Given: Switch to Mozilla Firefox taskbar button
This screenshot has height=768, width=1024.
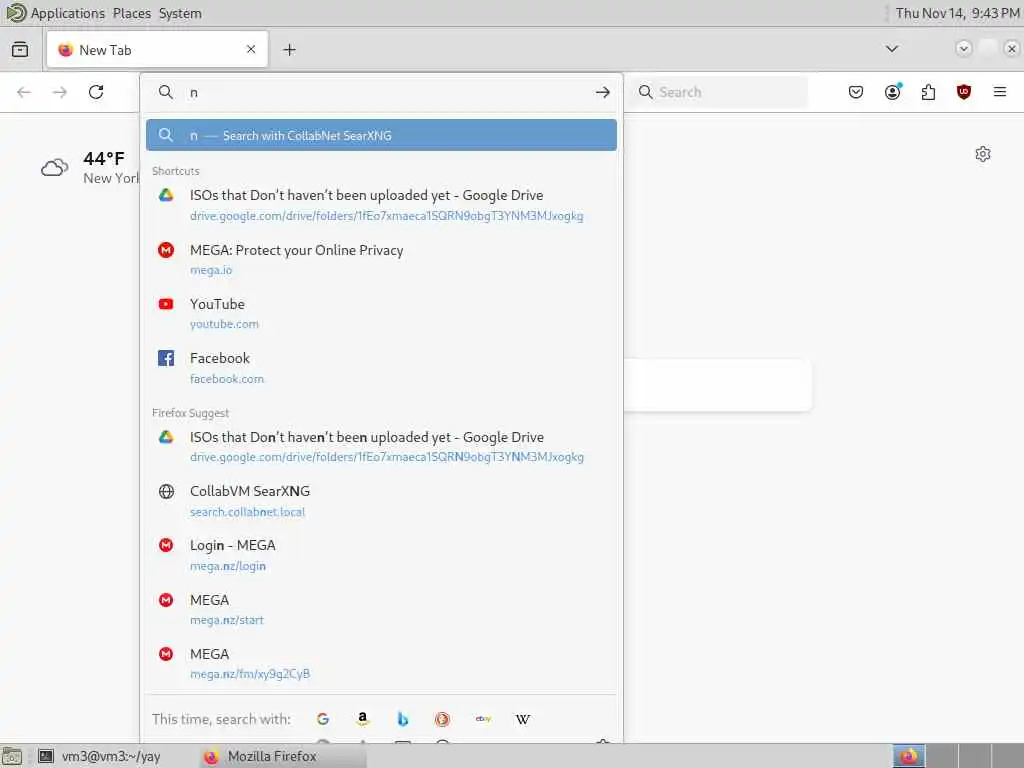Looking at the screenshot, I should coord(282,756).
